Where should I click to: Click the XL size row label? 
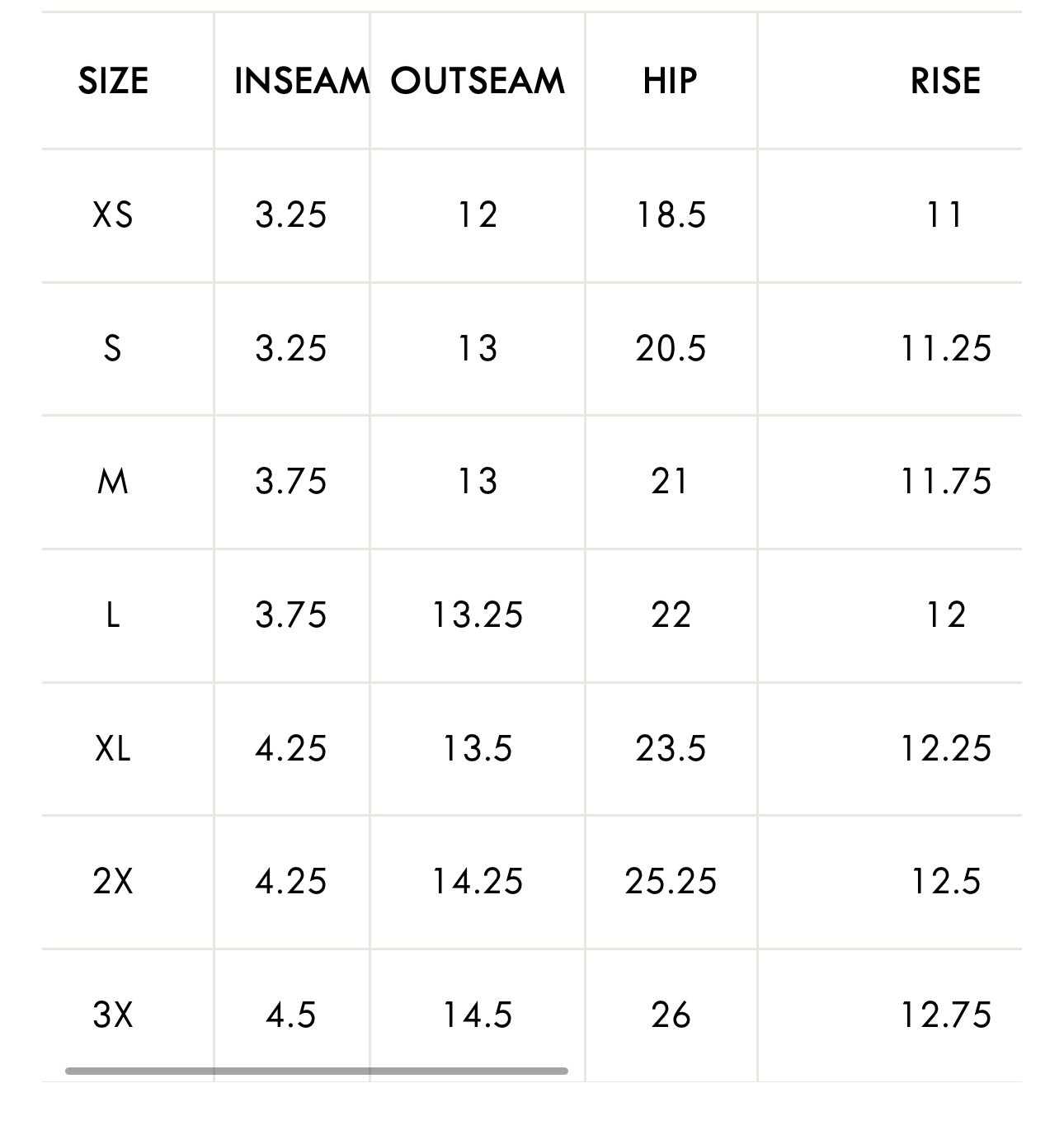[113, 749]
